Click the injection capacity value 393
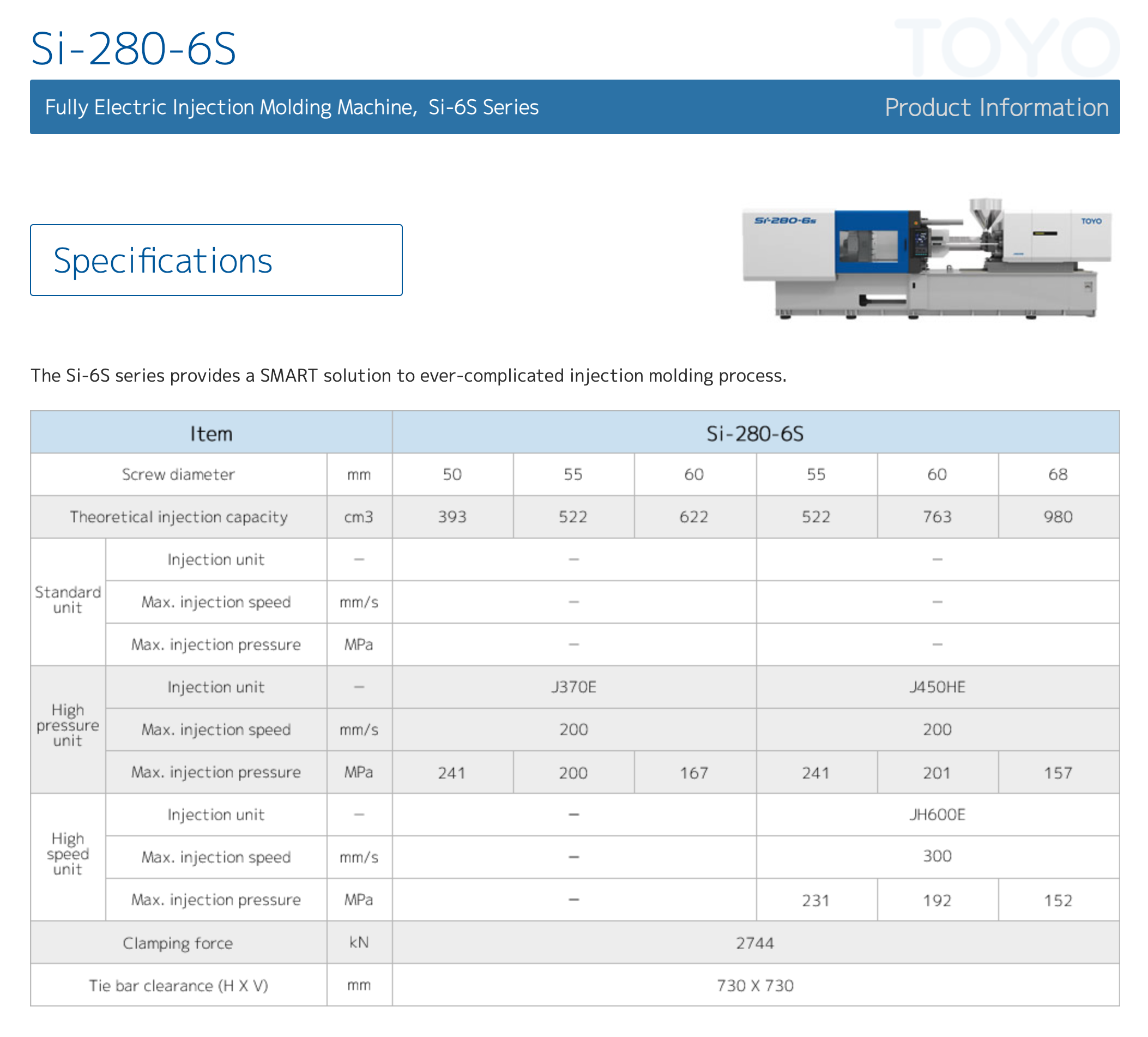Viewport: 1148px width, 1037px height. tap(452, 517)
